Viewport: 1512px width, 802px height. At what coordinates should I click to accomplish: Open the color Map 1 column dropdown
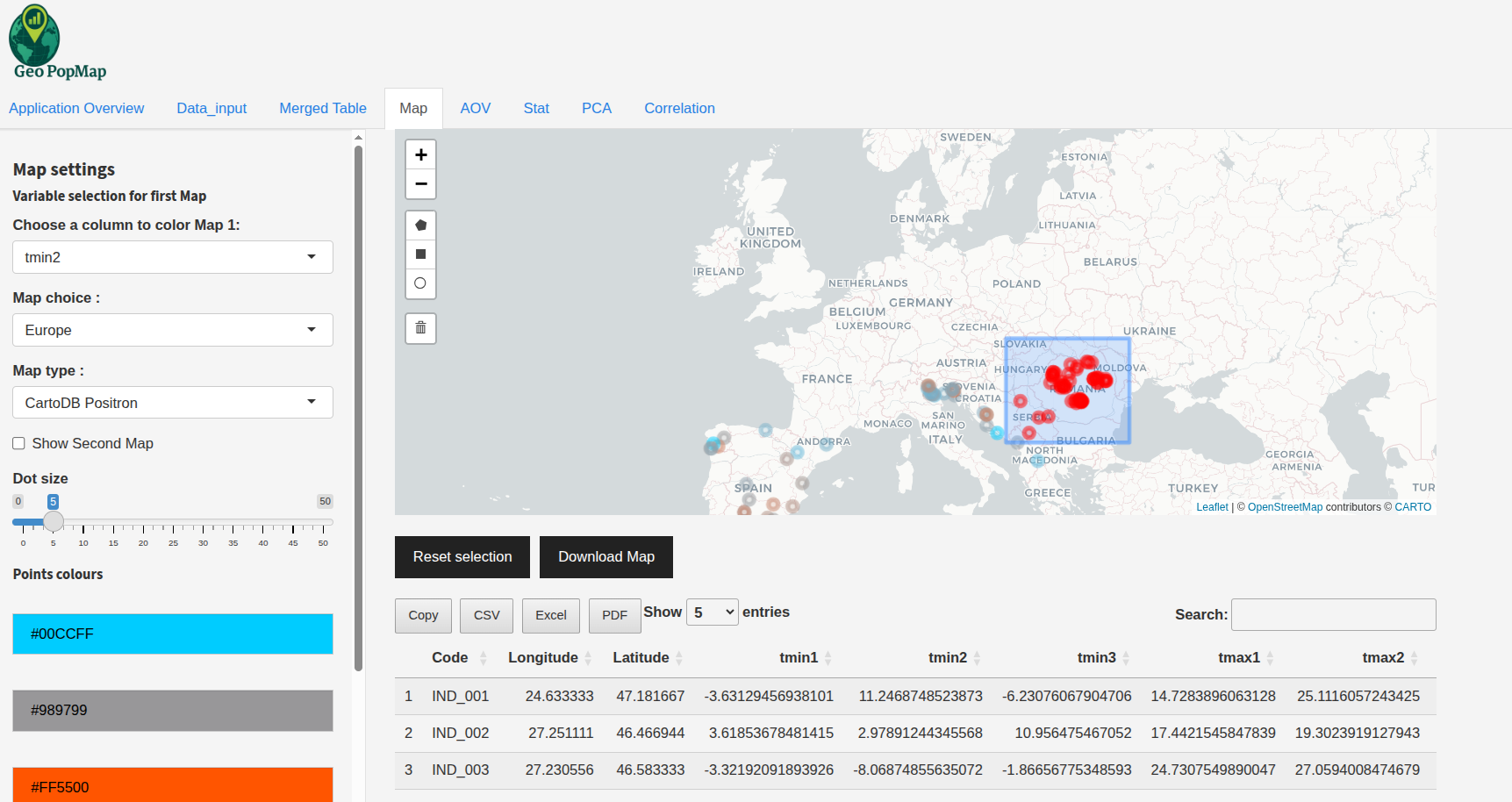[x=173, y=257]
